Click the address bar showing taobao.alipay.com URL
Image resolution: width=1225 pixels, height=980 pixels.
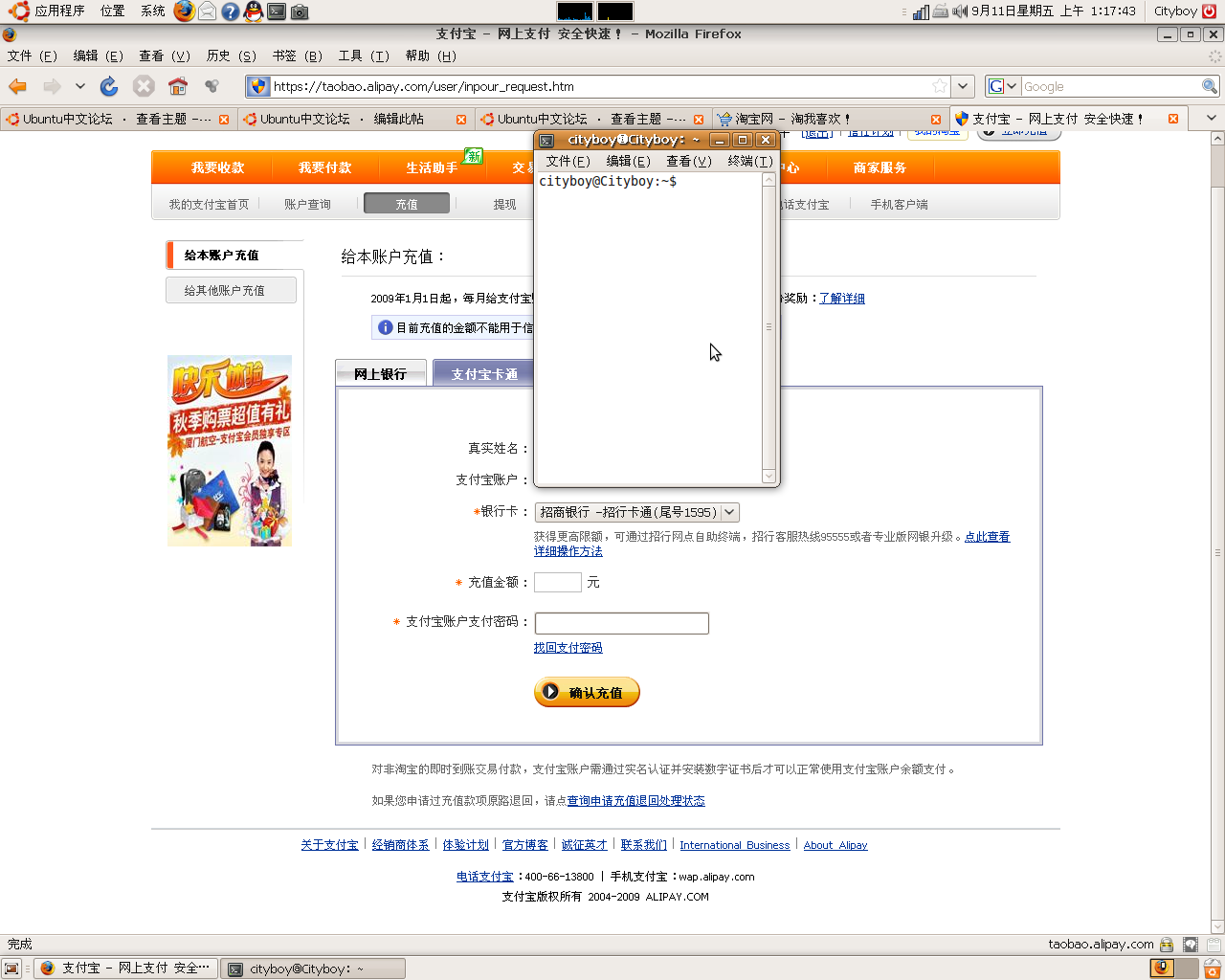pos(600,86)
